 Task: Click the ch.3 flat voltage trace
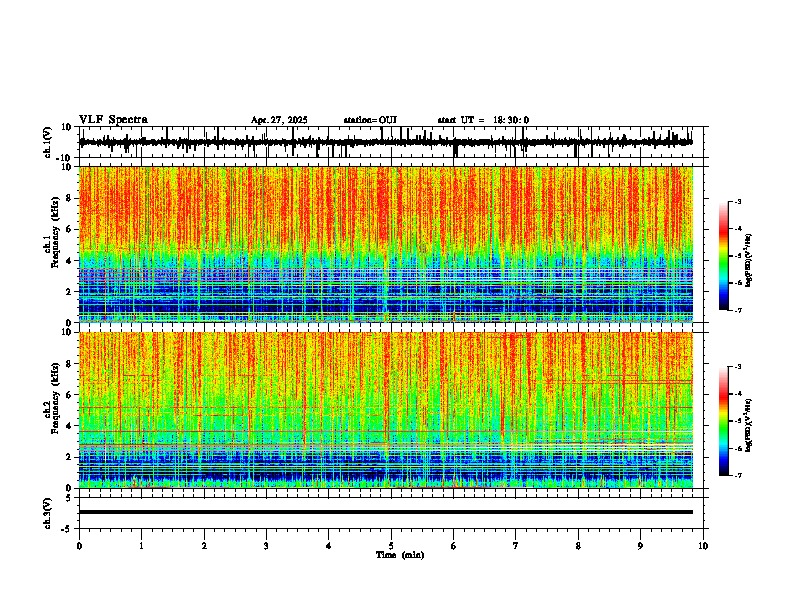pyautogui.click(x=386, y=512)
